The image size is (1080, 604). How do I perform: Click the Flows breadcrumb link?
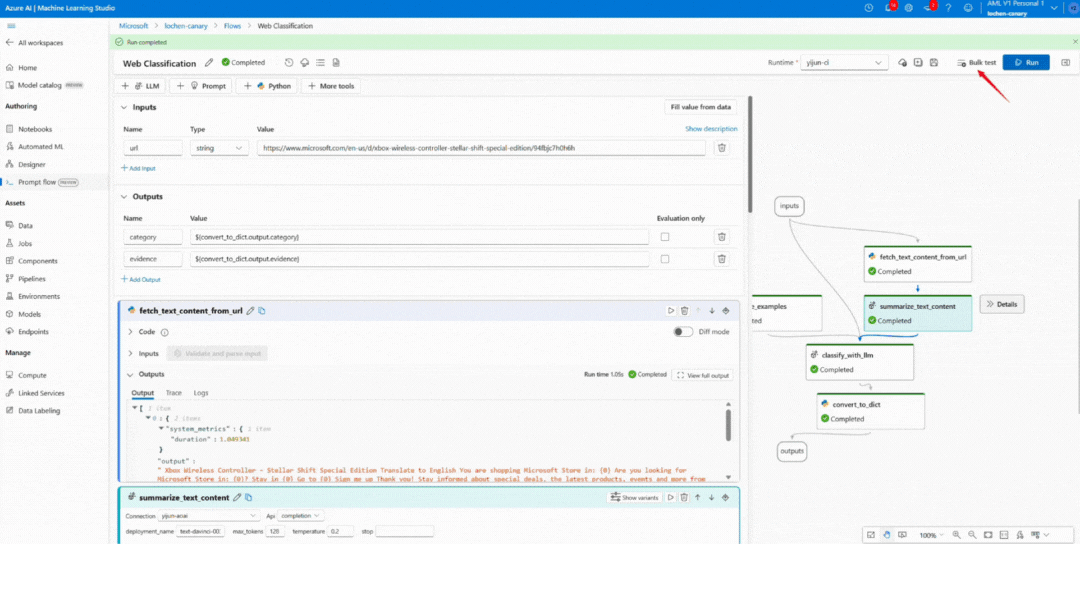point(232,26)
